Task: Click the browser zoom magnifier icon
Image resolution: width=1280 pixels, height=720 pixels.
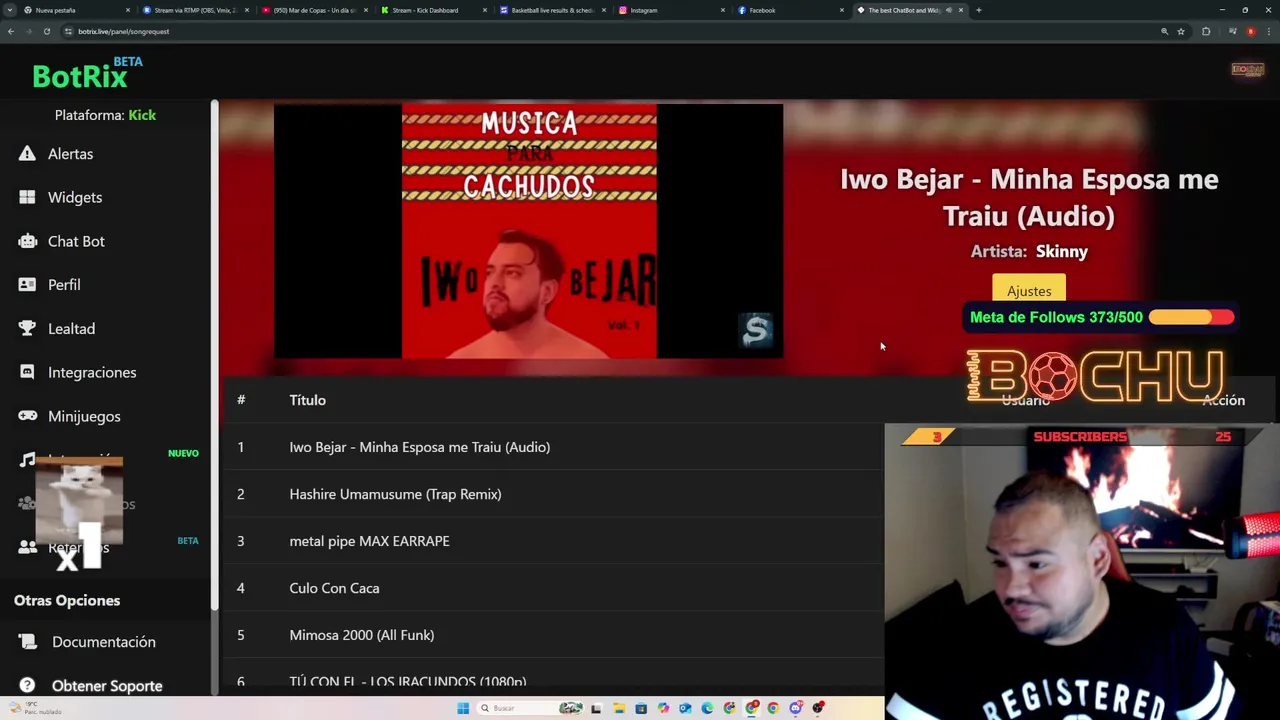Action: coord(1164,31)
